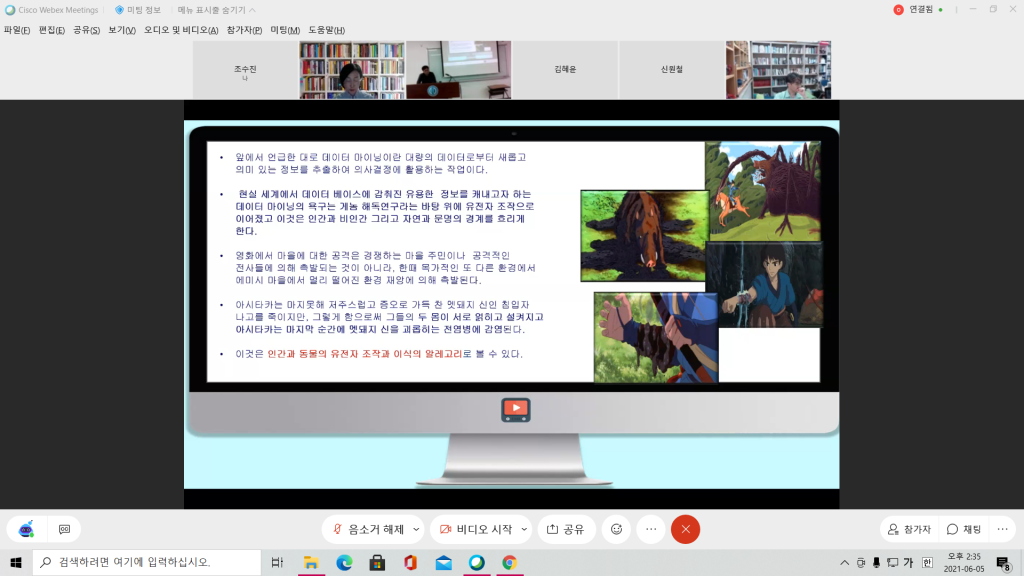Click the 공유 share button
The width and height of the screenshot is (1024, 576).
pyautogui.click(x=566, y=529)
